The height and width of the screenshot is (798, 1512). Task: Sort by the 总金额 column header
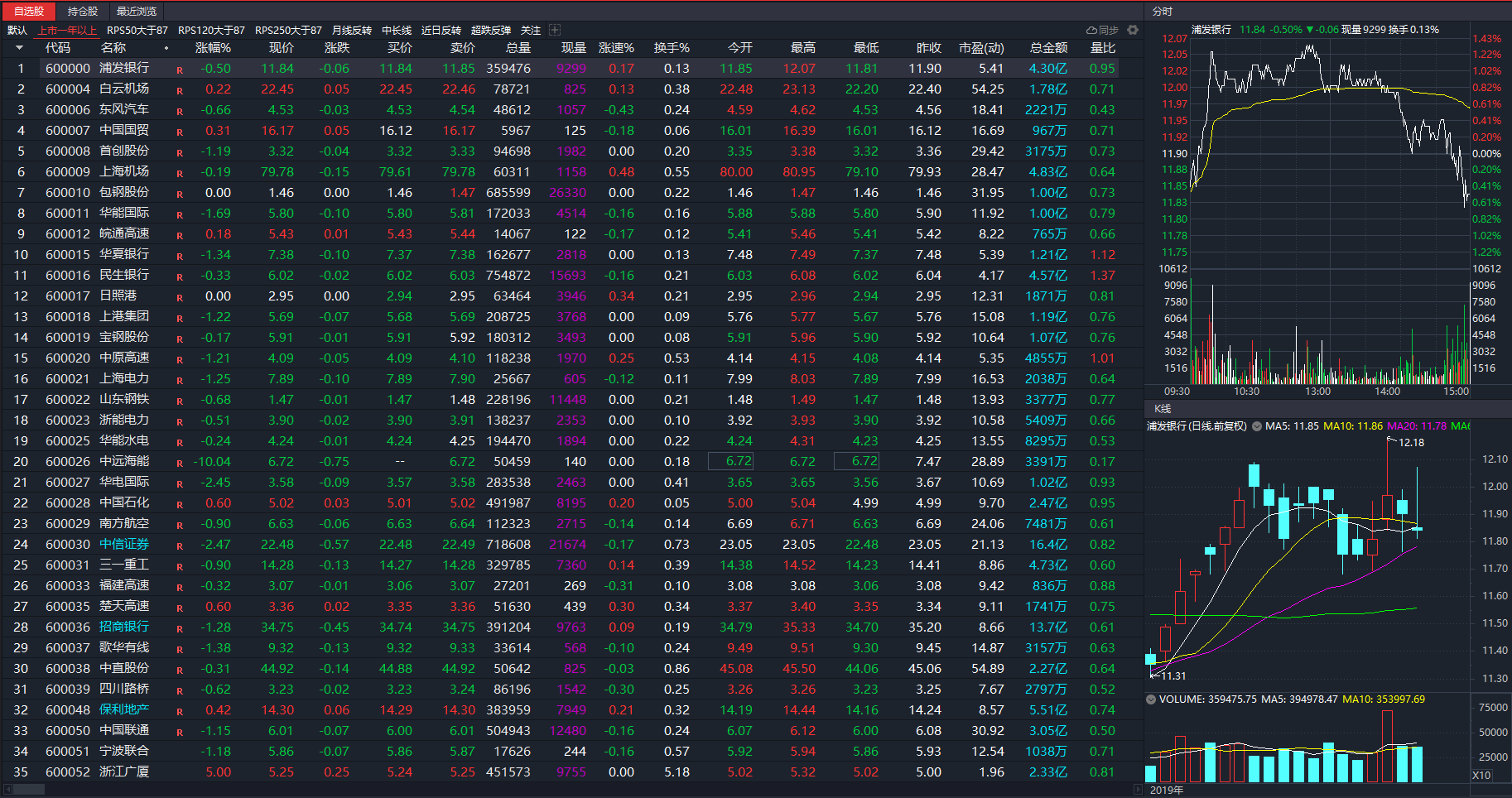pyautogui.click(x=1048, y=48)
